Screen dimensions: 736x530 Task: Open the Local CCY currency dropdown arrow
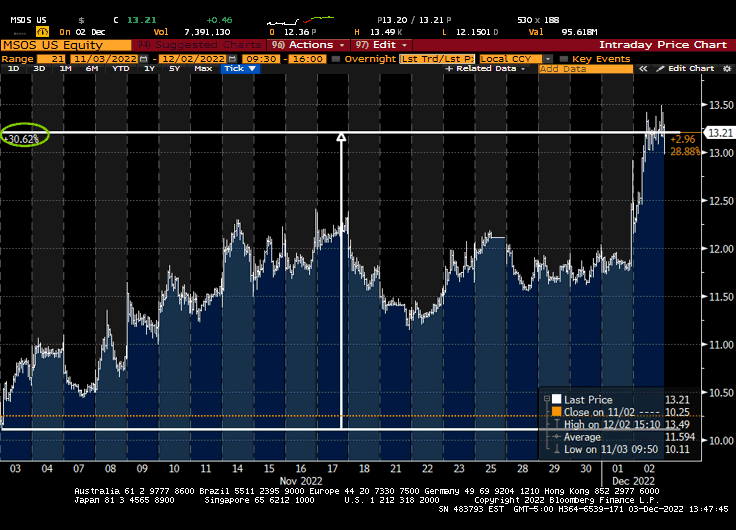coord(547,59)
